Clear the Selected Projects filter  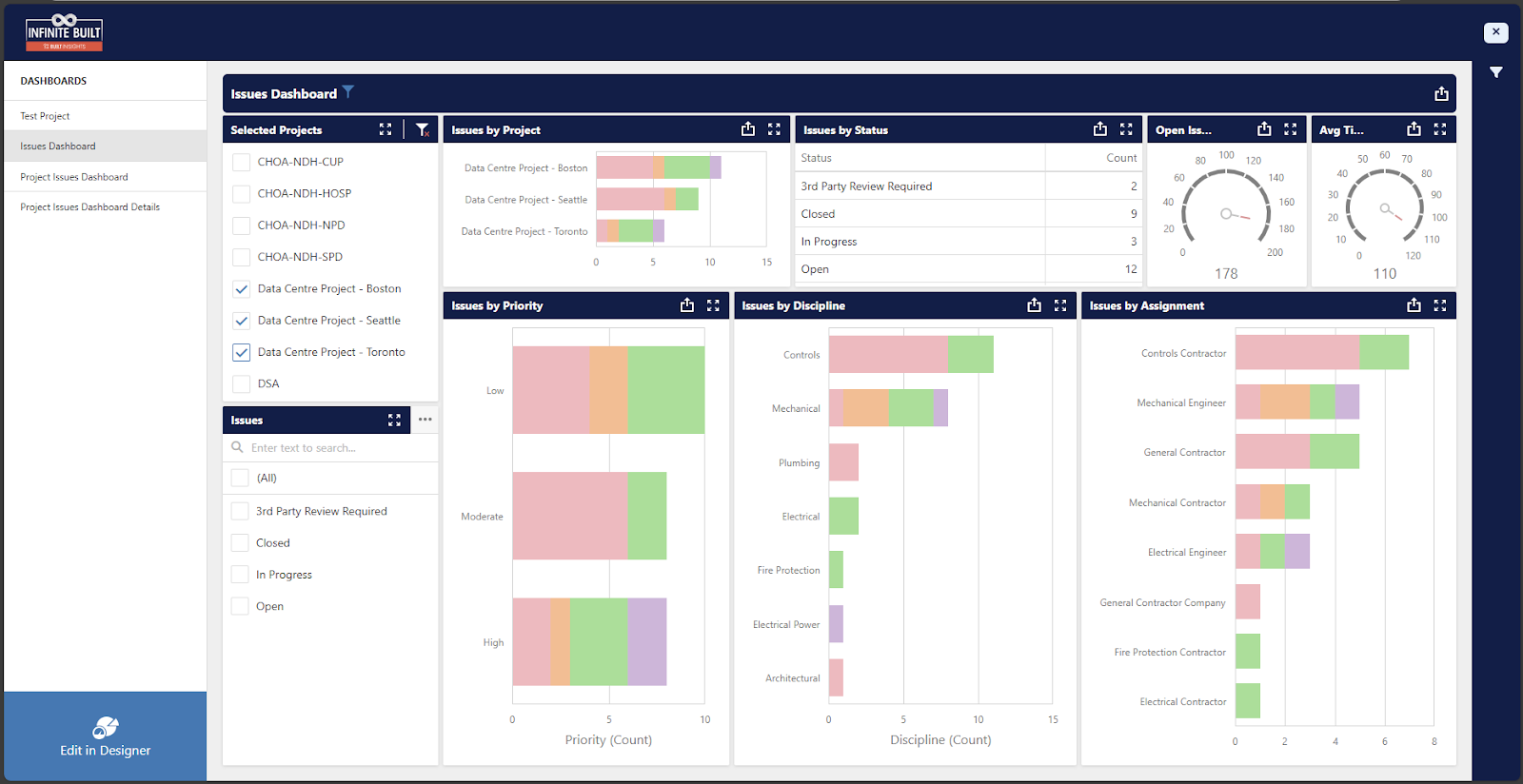click(x=422, y=129)
